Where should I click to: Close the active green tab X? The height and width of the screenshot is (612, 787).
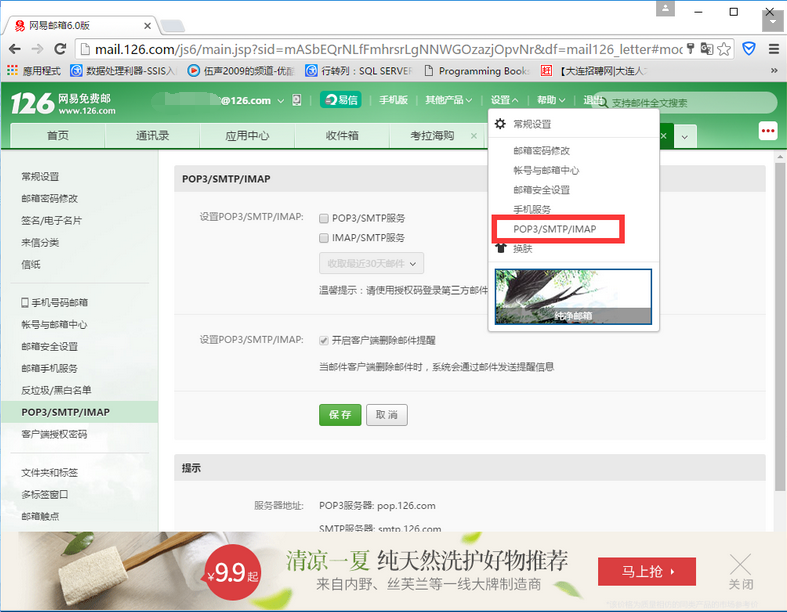tap(664, 136)
